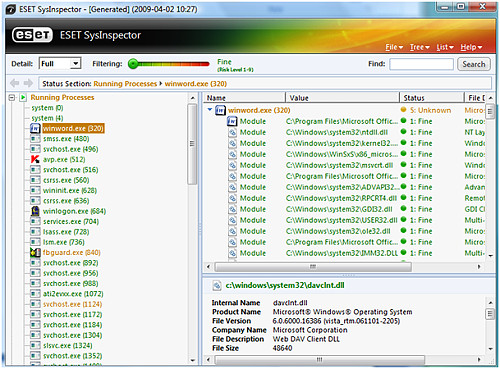Open the Tree menu
Image resolution: width=500 pixels, height=369 pixels.
[x=419, y=47]
